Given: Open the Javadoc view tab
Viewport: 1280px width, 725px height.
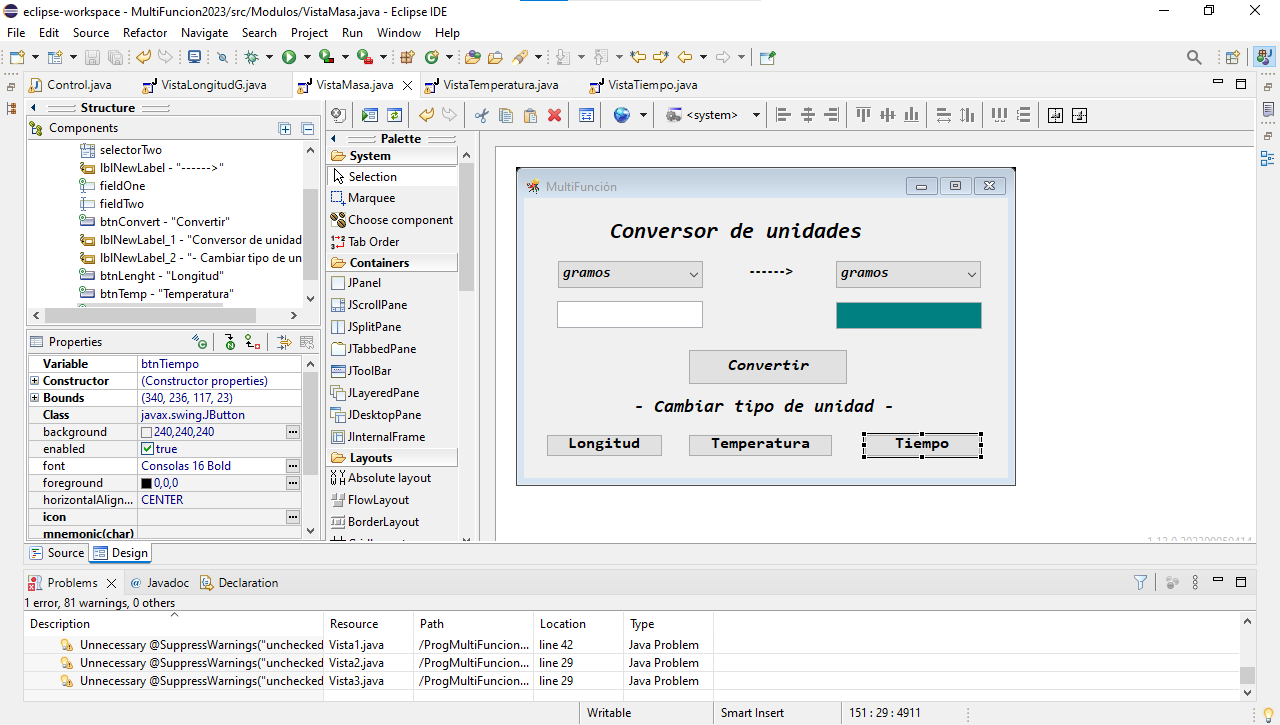Looking at the screenshot, I should pyautogui.click(x=160, y=583).
